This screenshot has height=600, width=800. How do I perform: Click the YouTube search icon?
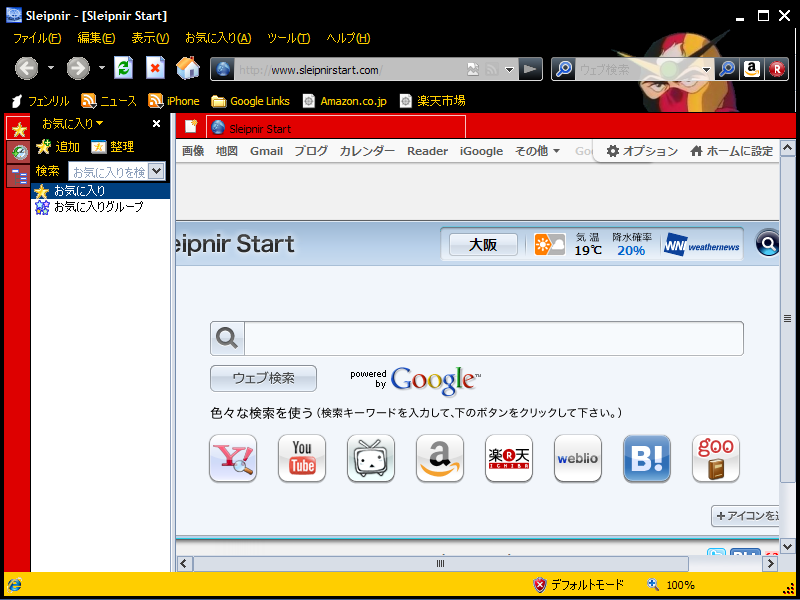point(302,458)
